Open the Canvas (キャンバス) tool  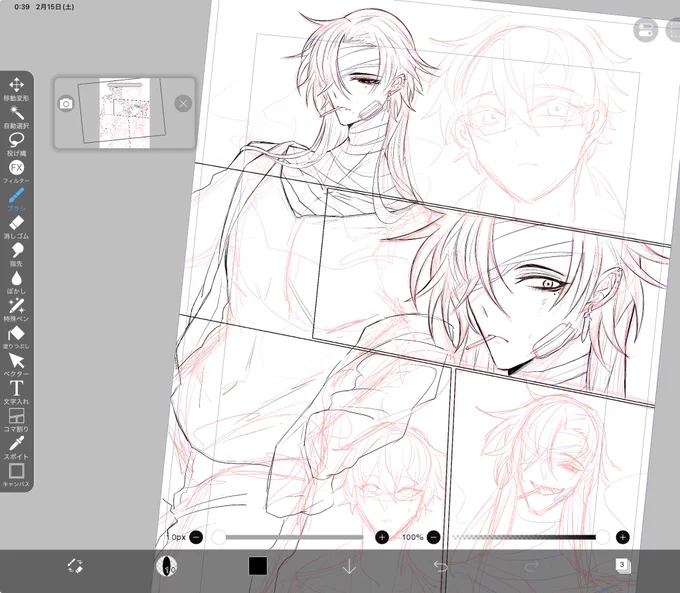16,475
